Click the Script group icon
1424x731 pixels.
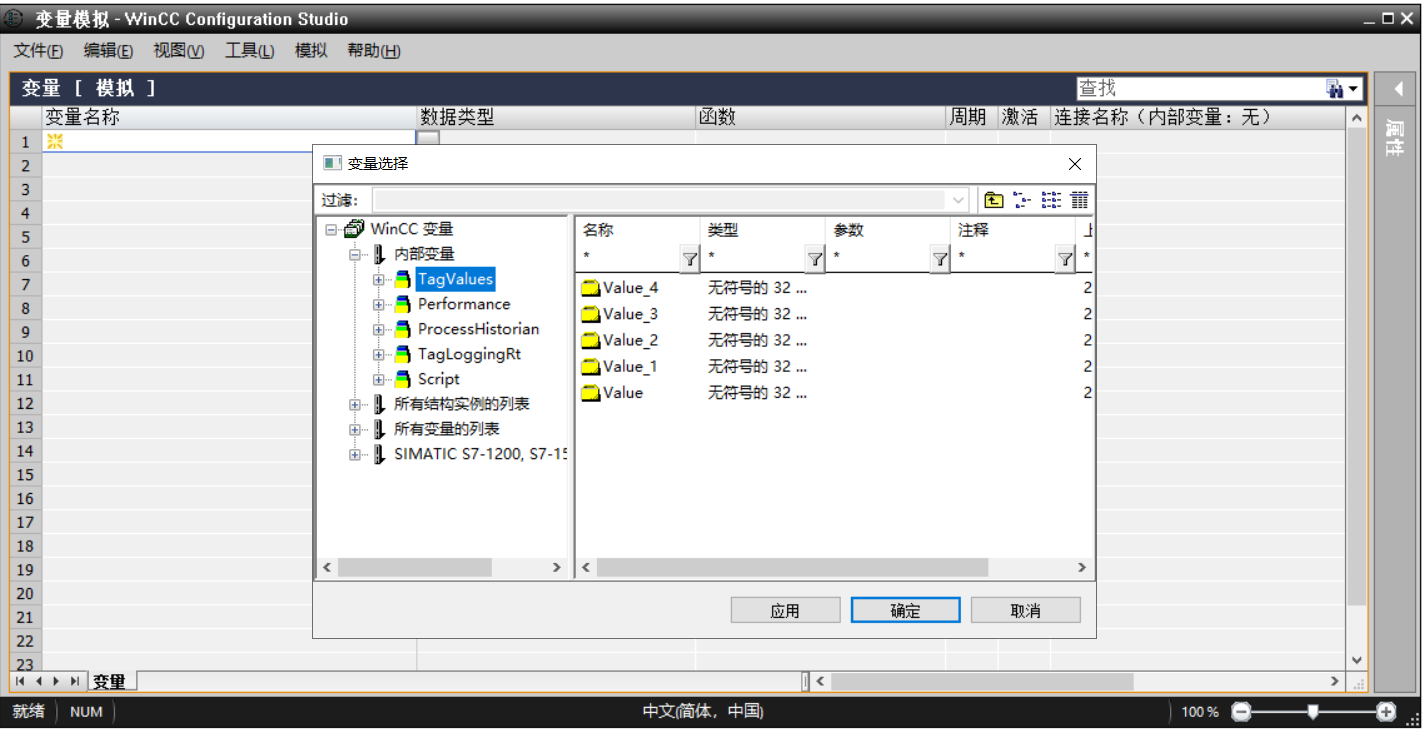[402, 379]
